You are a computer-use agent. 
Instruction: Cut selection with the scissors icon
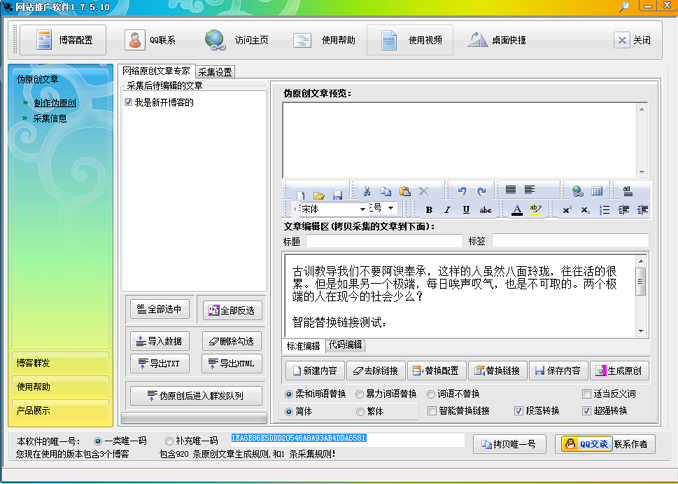(x=367, y=191)
